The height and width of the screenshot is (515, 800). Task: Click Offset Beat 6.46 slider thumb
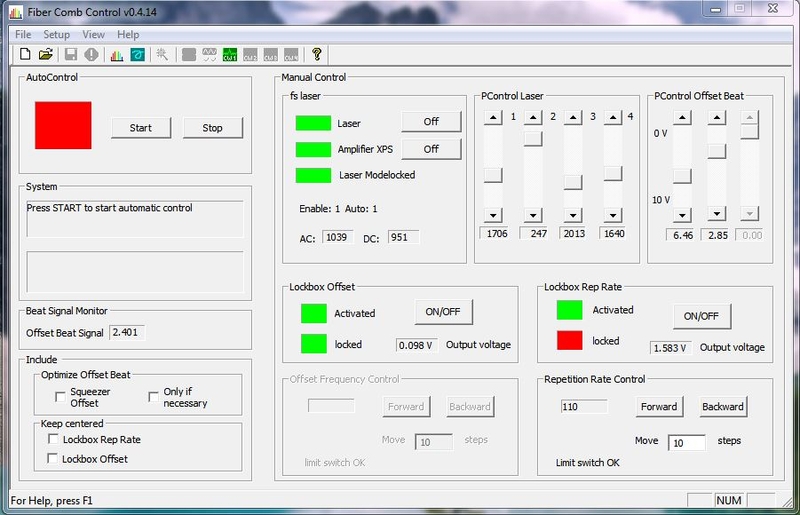point(682,177)
